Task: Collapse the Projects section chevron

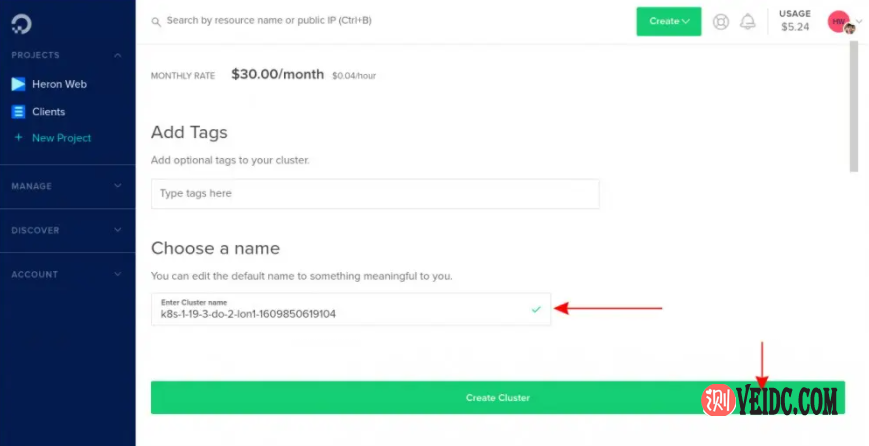Action: coord(118,56)
